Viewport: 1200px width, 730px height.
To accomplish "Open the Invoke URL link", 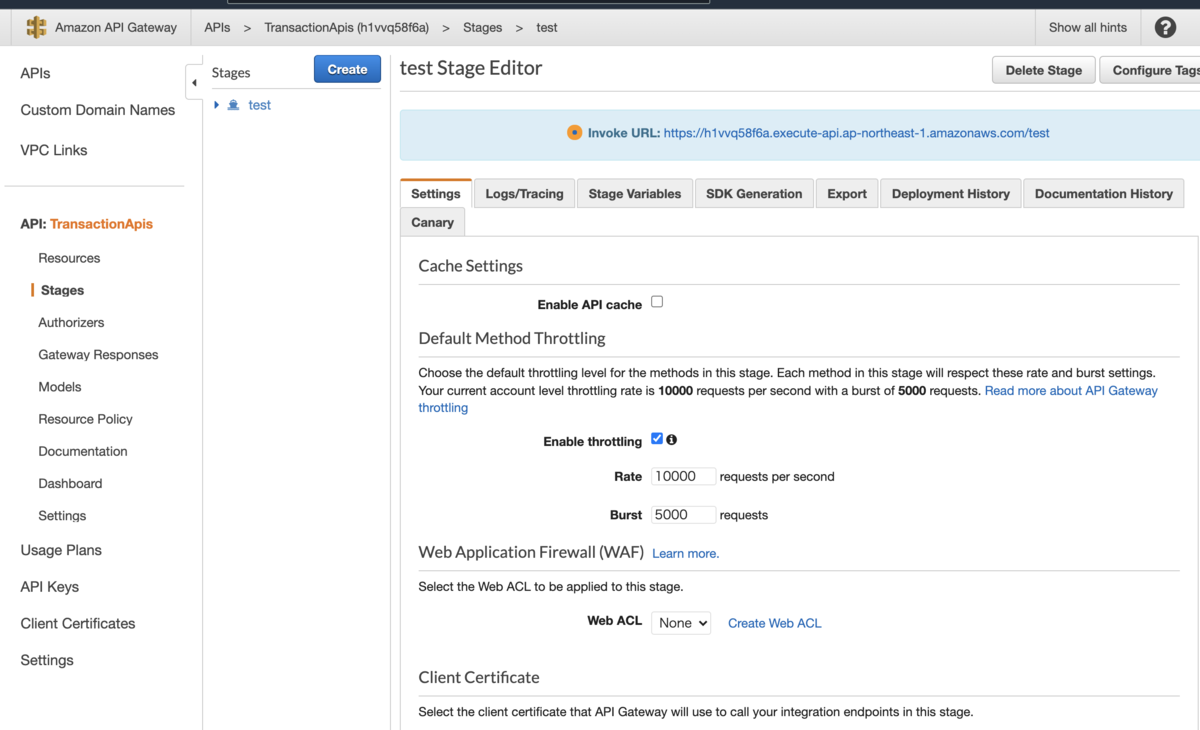I will click(x=856, y=132).
